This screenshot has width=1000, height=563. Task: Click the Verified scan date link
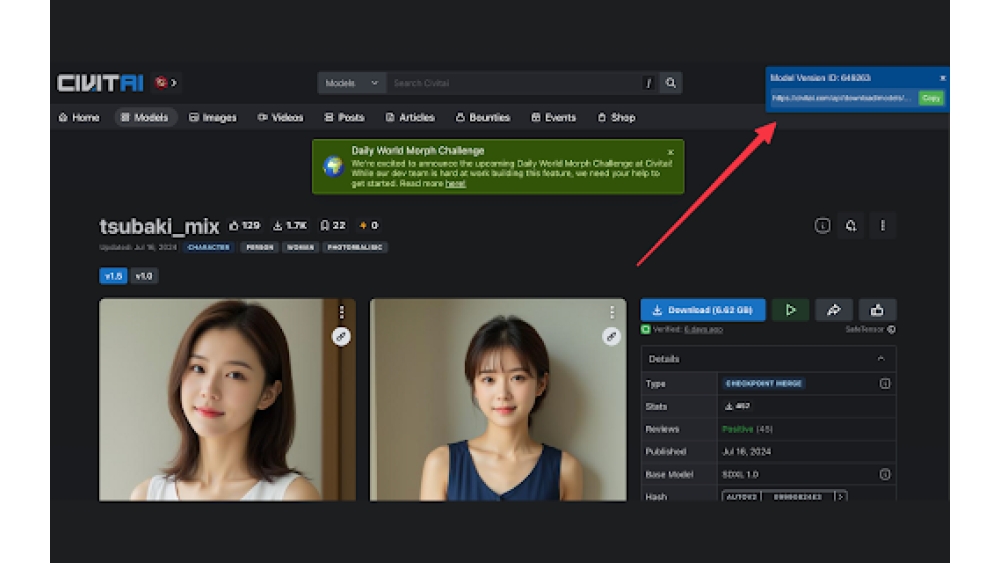tap(703, 330)
